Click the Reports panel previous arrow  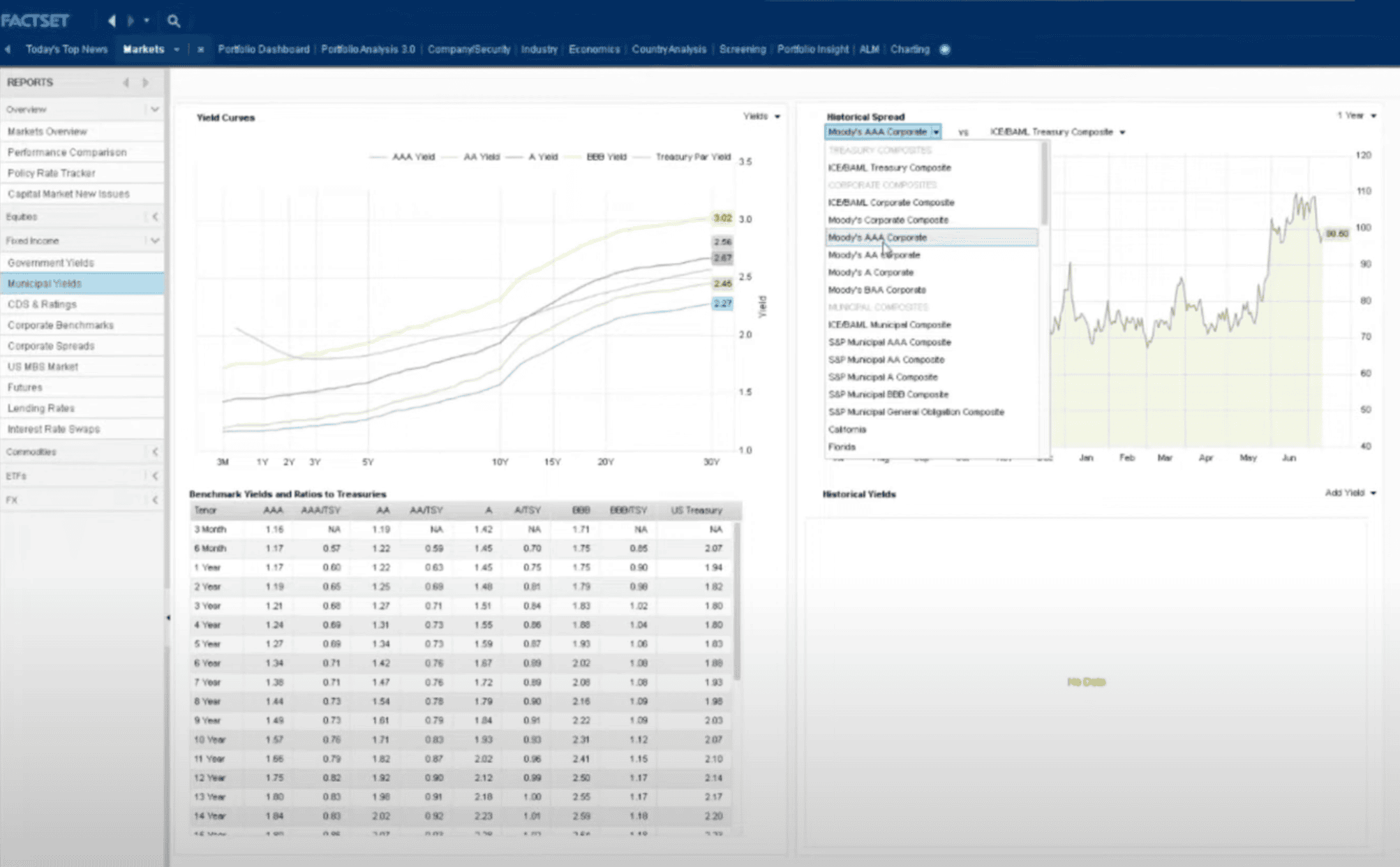126,82
